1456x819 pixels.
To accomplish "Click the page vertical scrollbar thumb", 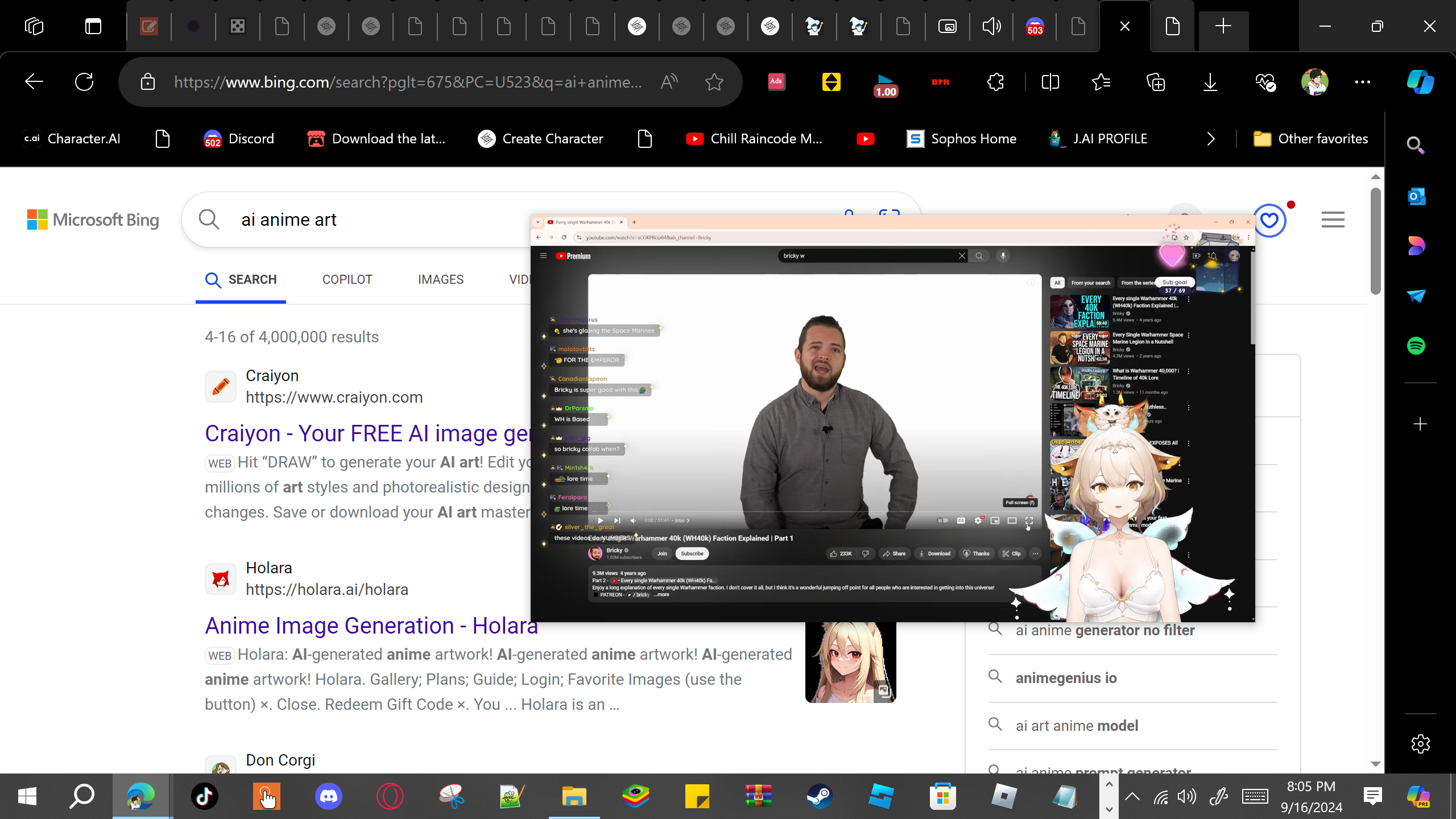I will (1375, 241).
